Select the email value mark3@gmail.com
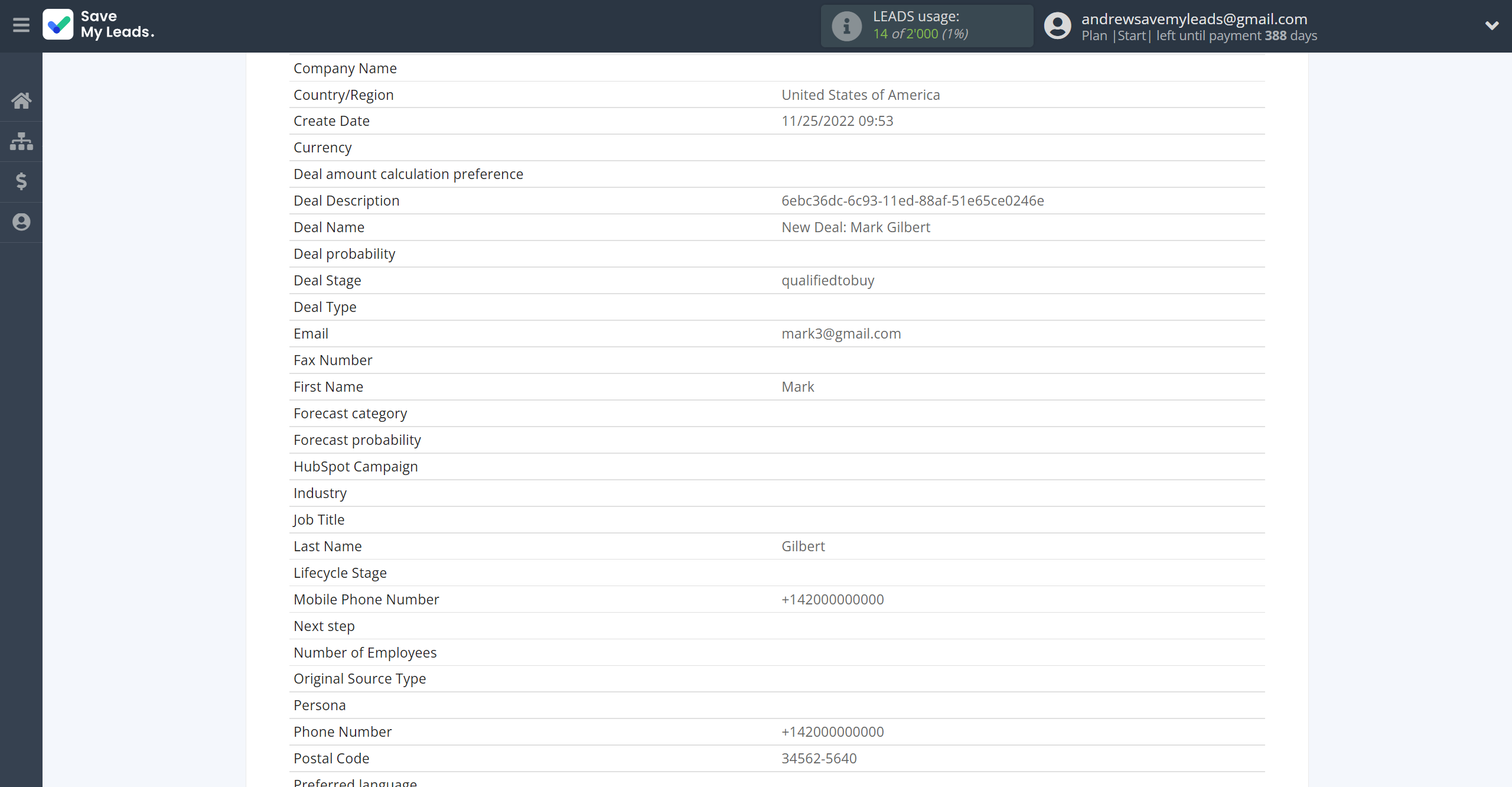 coord(841,334)
